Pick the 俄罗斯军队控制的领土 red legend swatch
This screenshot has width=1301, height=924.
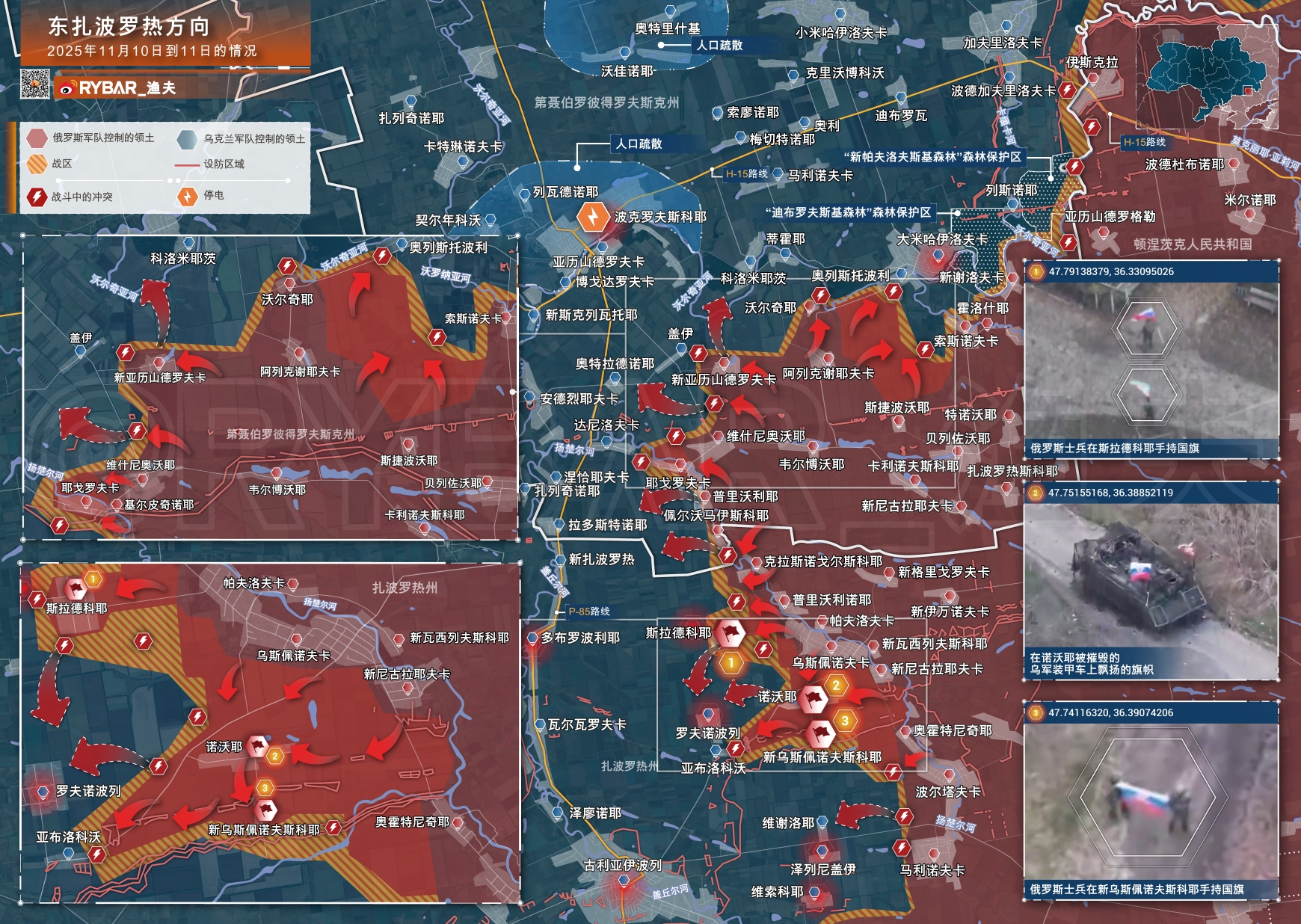pos(37,138)
